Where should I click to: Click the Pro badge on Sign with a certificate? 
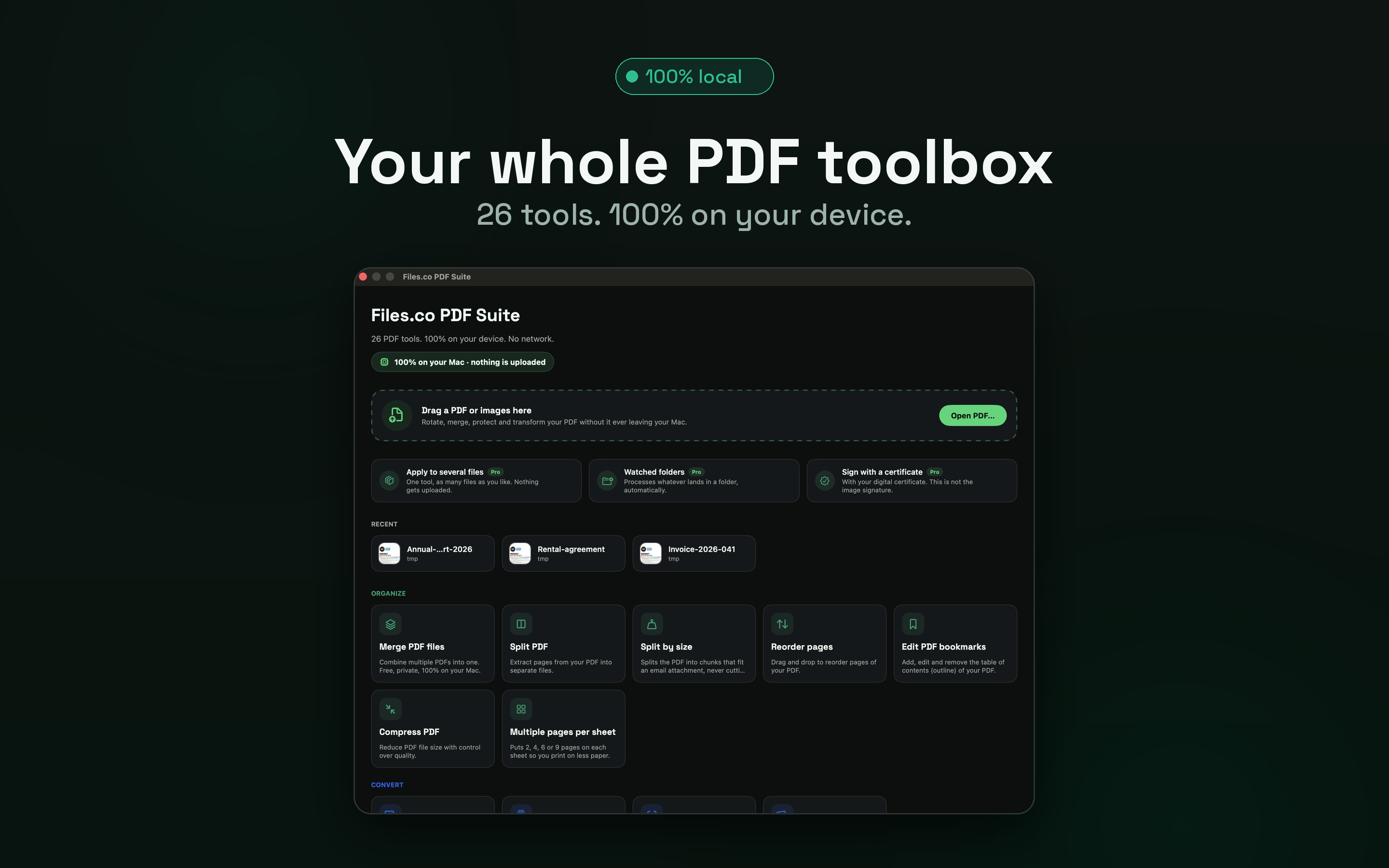pos(934,472)
